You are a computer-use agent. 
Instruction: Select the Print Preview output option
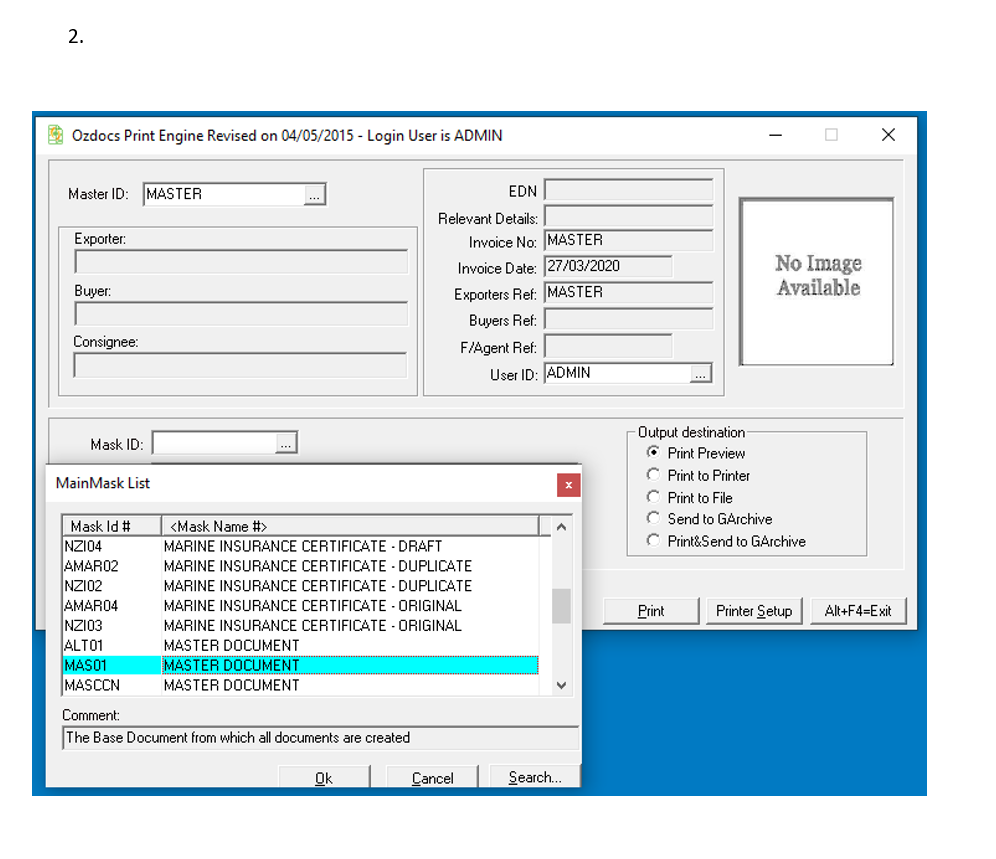[654, 453]
